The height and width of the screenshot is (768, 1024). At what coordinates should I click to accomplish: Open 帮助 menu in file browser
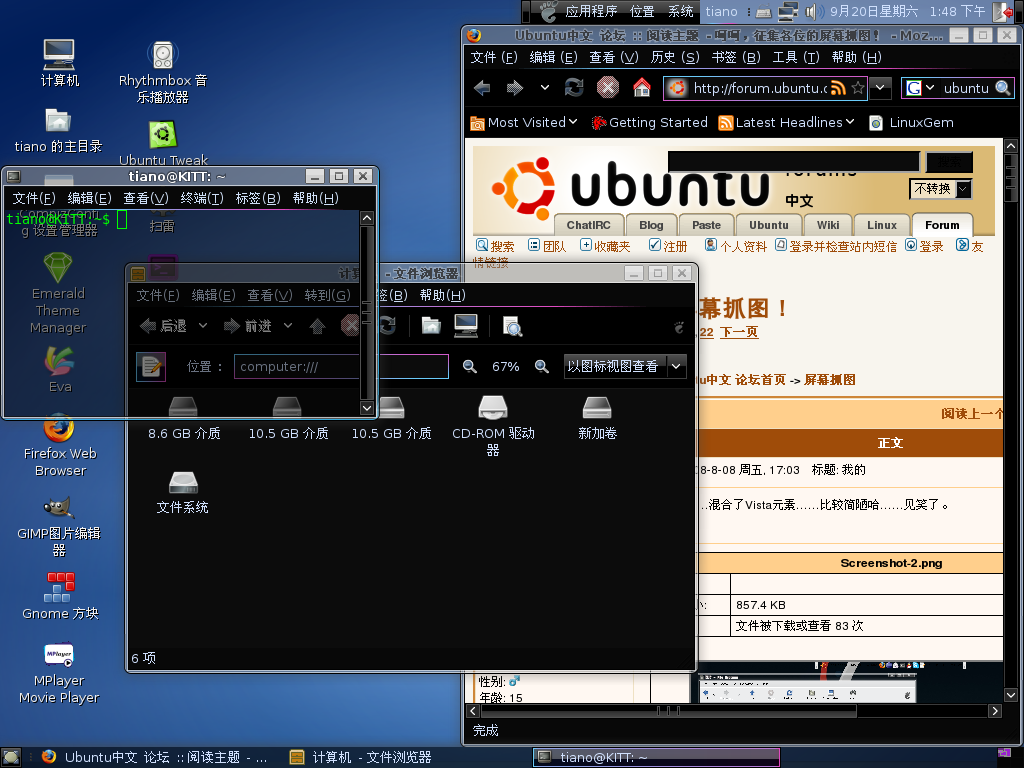443,295
